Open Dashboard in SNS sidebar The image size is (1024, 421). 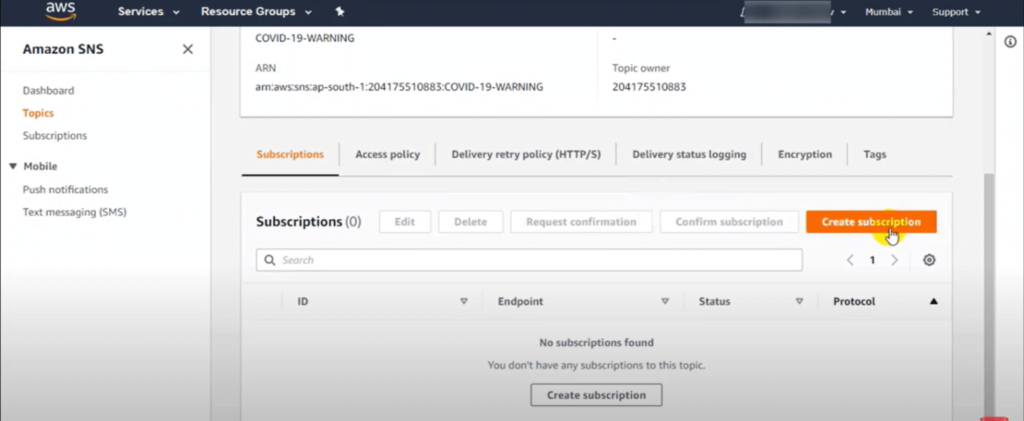click(x=48, y=91)
